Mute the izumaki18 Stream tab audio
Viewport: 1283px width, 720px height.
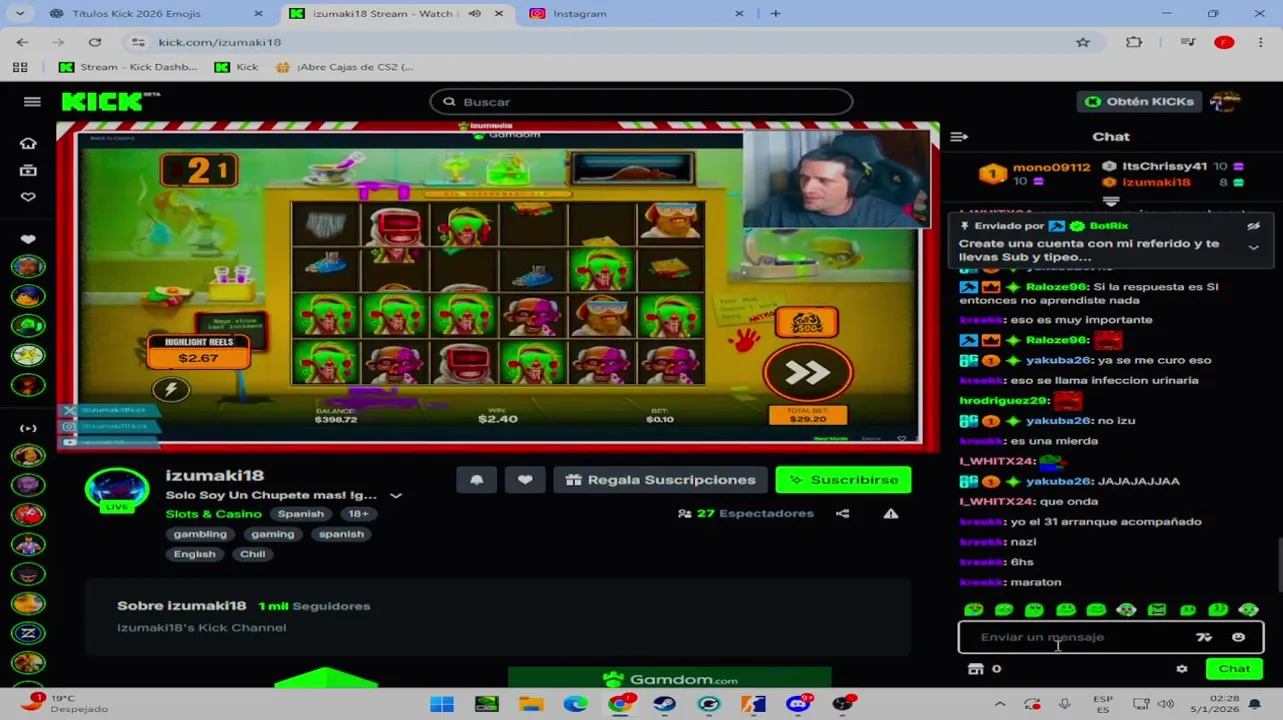coord(475,14)
